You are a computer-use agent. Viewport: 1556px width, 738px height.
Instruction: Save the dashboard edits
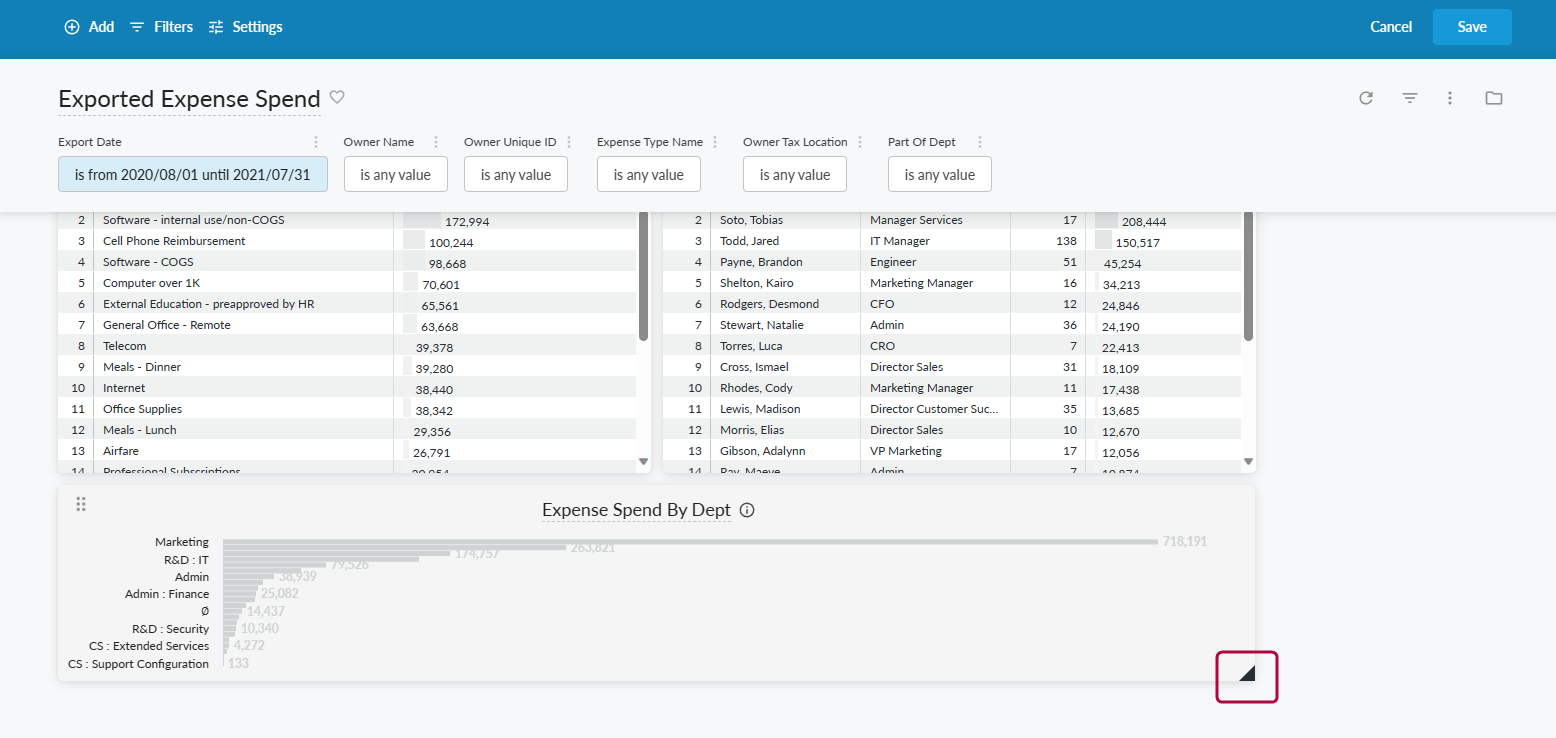click(x=1471, y=27)
